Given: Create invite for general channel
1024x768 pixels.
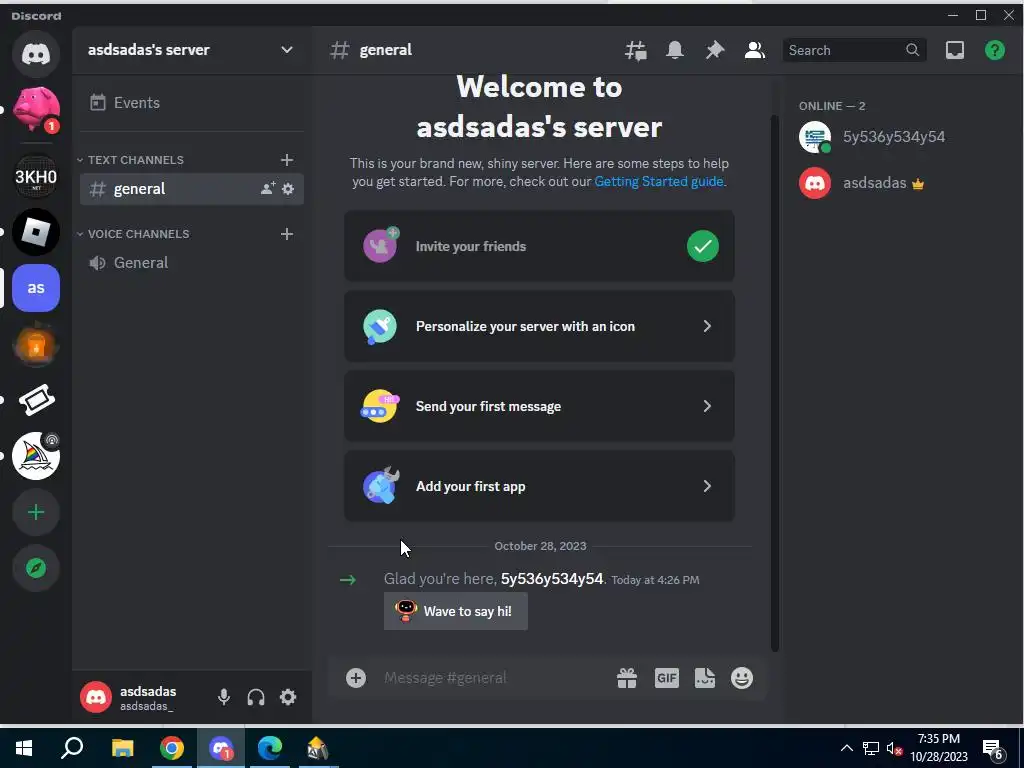Looking at the screenshot, I should 268,189.
